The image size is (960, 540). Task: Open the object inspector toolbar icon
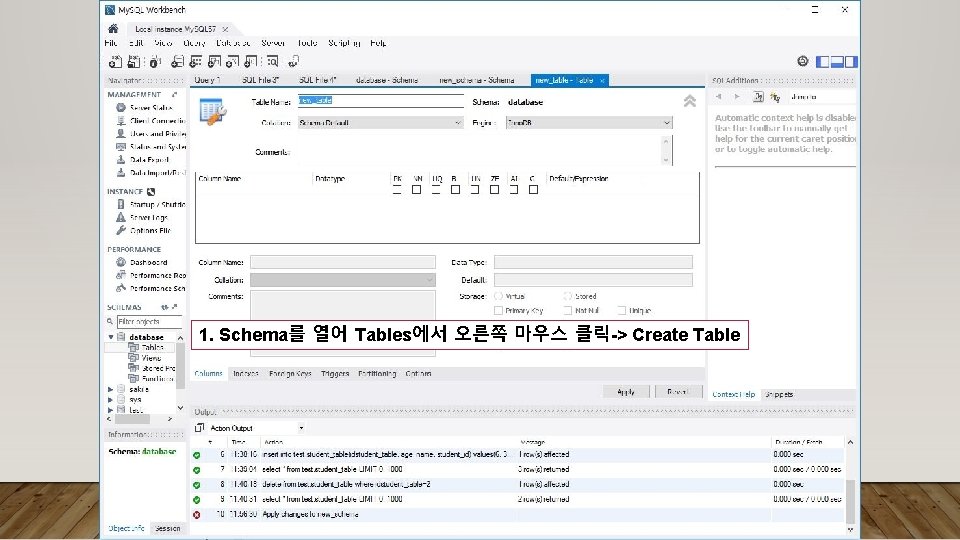point(155,61)
